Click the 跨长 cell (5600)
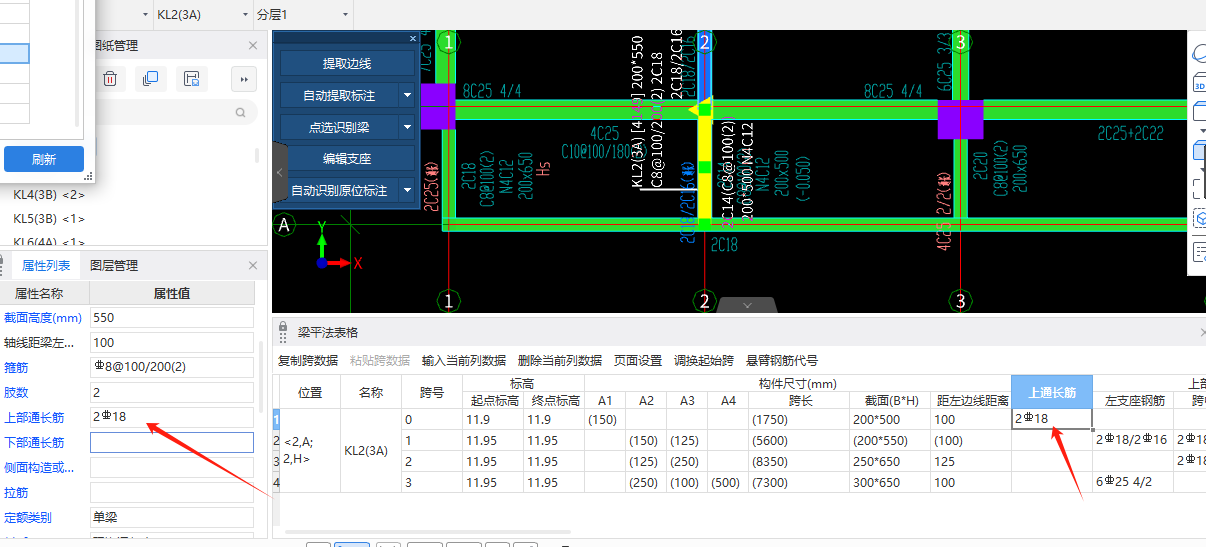The height and width of the screenshot is (547, 1206). [x=799, y=440]
